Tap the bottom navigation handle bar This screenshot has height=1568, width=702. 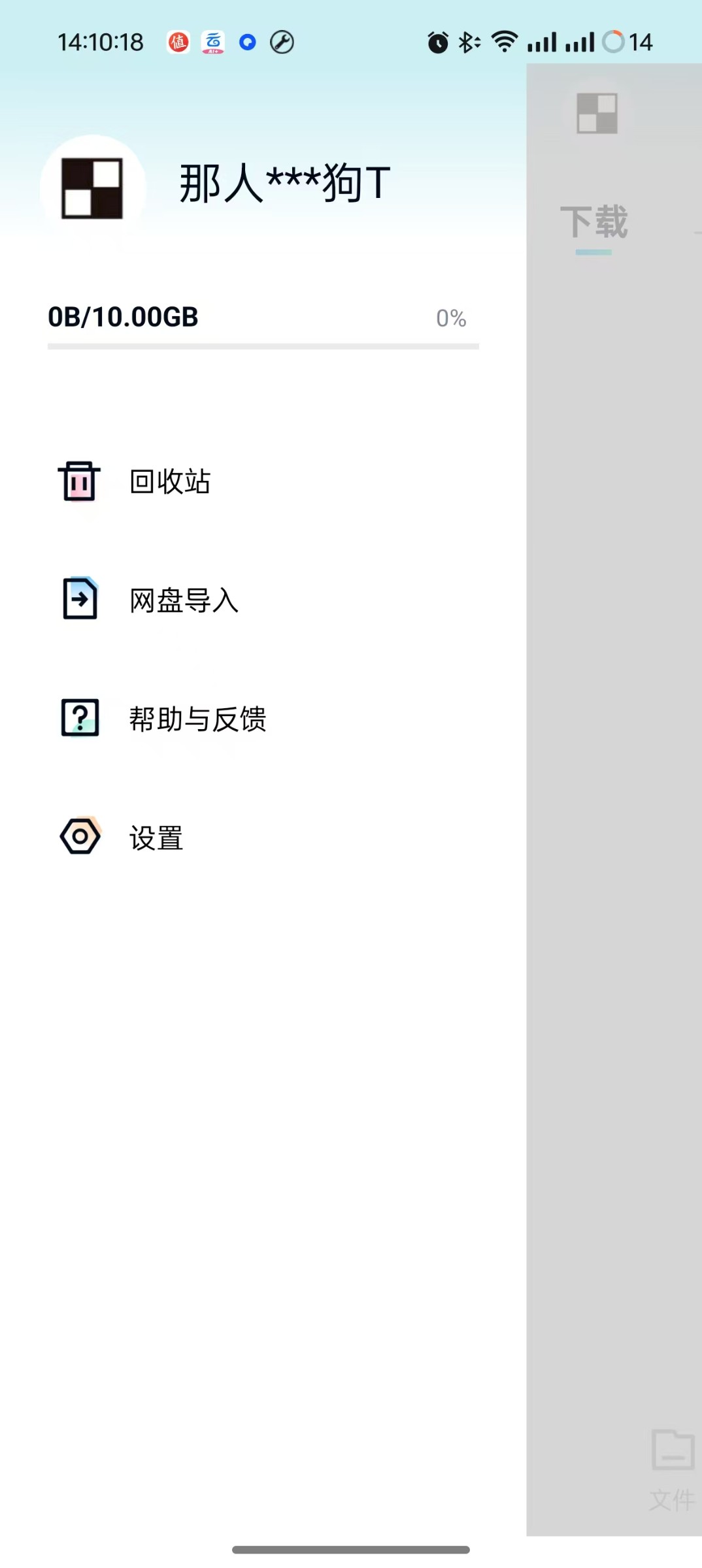351,1550
